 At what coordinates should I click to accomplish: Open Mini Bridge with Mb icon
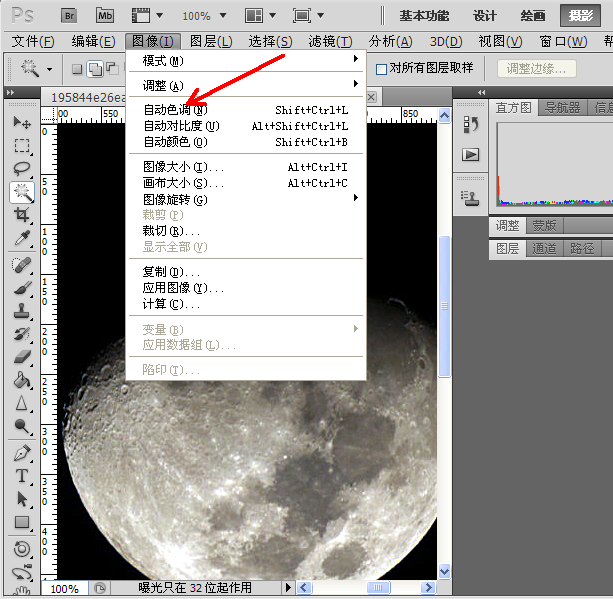105,16
